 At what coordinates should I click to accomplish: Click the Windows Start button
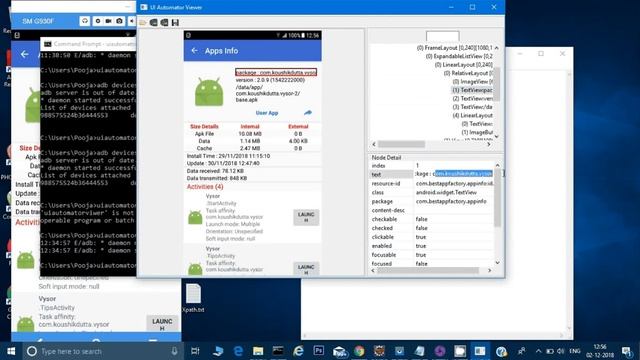click(x=11, y=351)
